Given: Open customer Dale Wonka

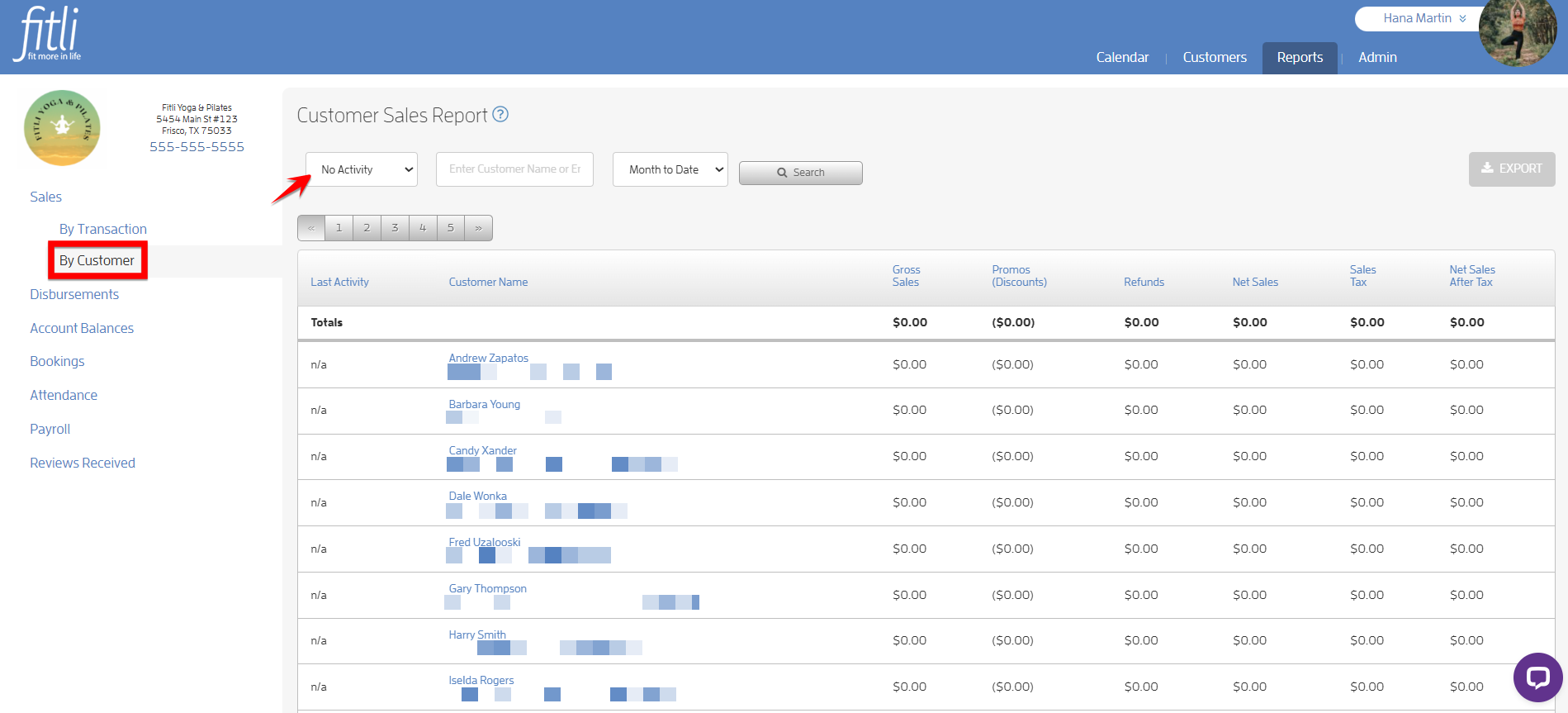Looking at the screenshot, I should click(477, 496).
